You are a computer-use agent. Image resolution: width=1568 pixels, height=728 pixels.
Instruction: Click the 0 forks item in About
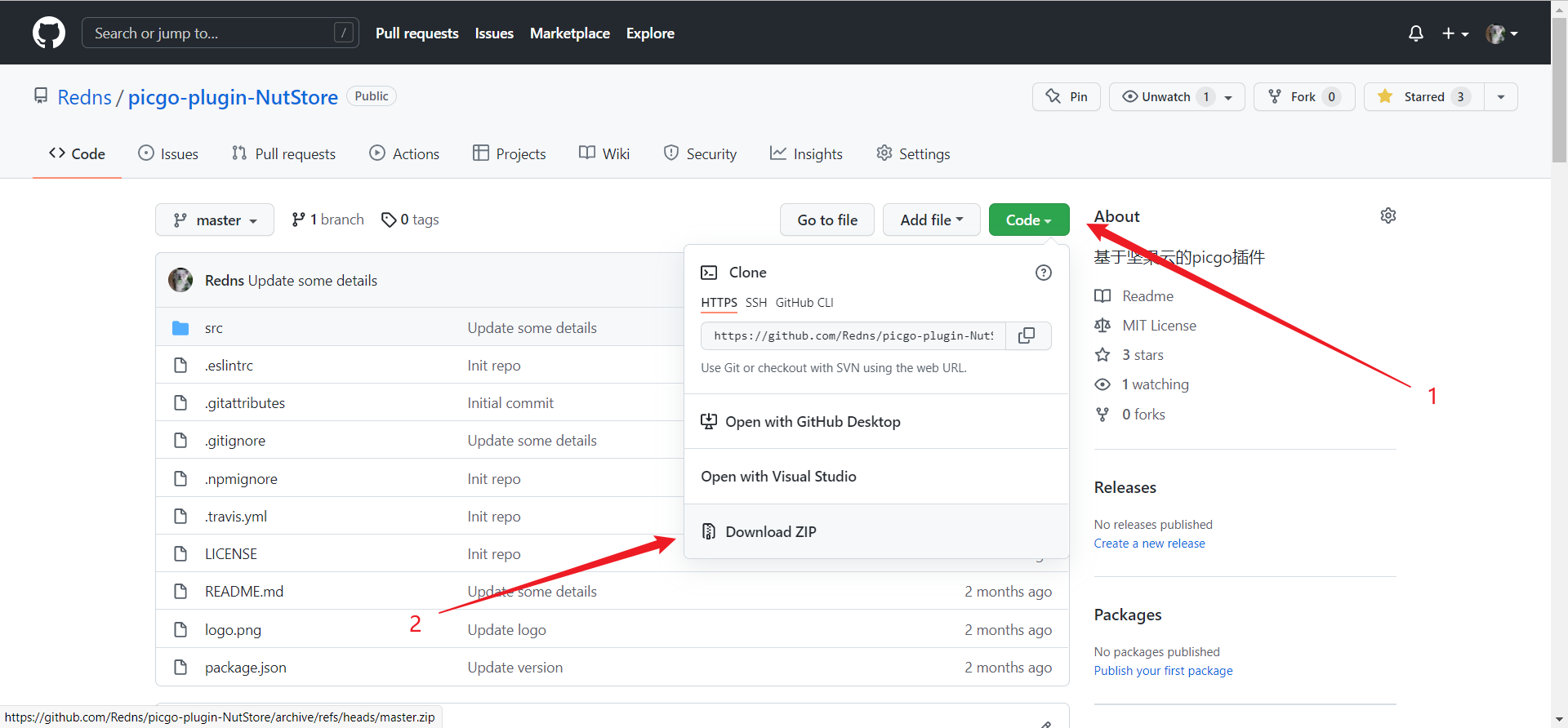tap(1143, 415)
